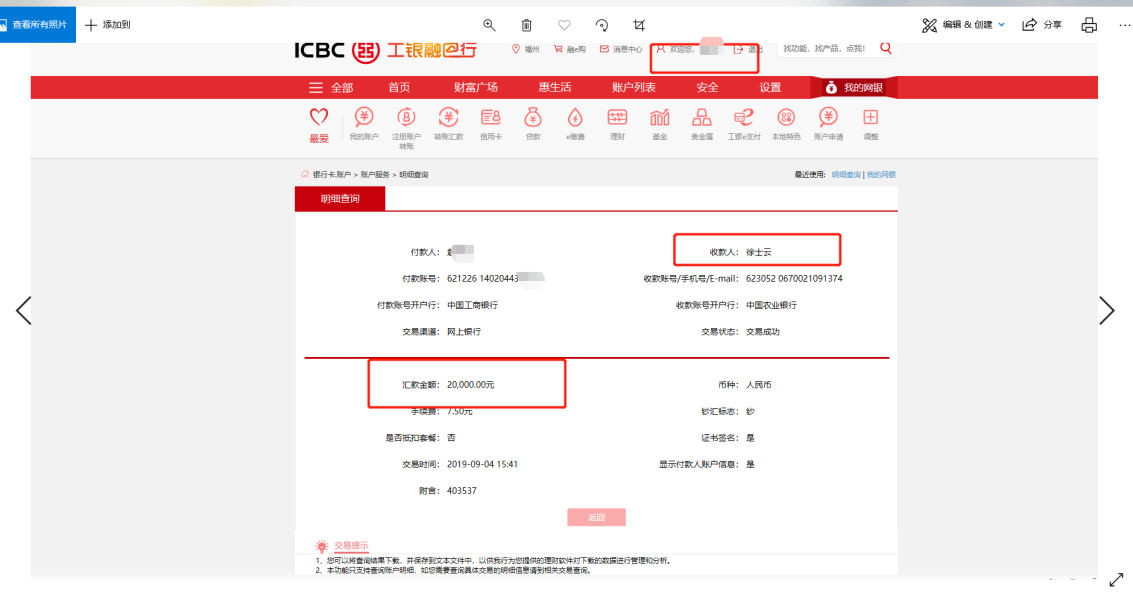
Task: Select the 账户列表 menu tab
Action: click(x=633, y=88)
